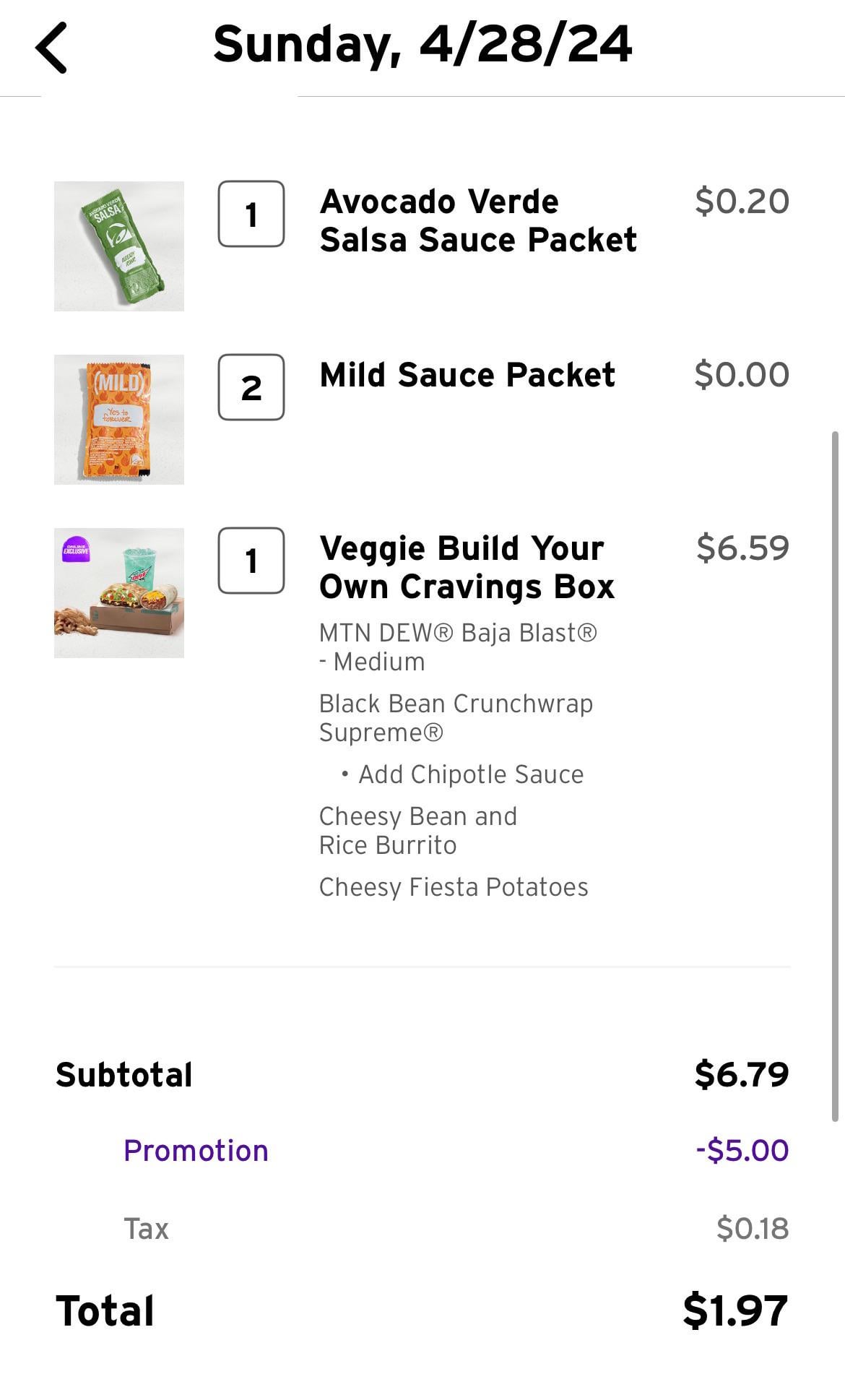Open the Avocado Verde Salsa packet image
This screenshot has width=845, height=1400.
(119, 246)
